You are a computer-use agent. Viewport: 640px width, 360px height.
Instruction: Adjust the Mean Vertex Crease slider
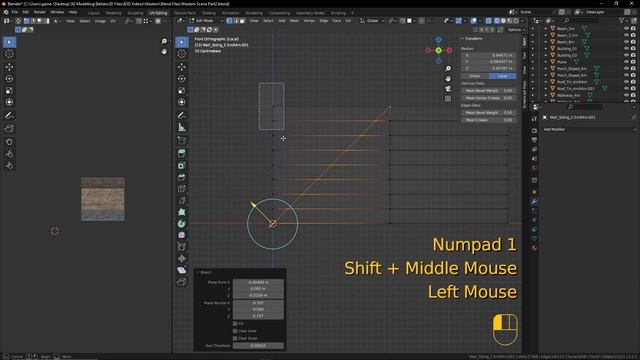489,98
